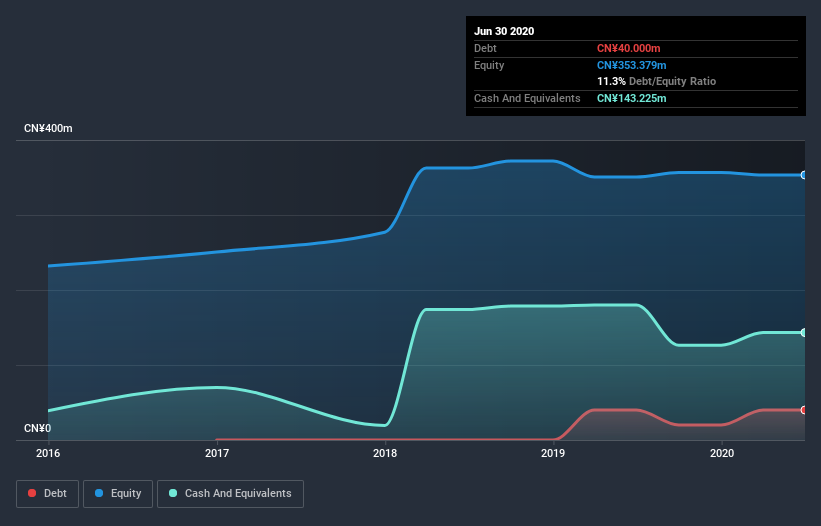Toggle the Debt legend button
Viewport: 821px width, 526px height.
click(x=47, y=494)
